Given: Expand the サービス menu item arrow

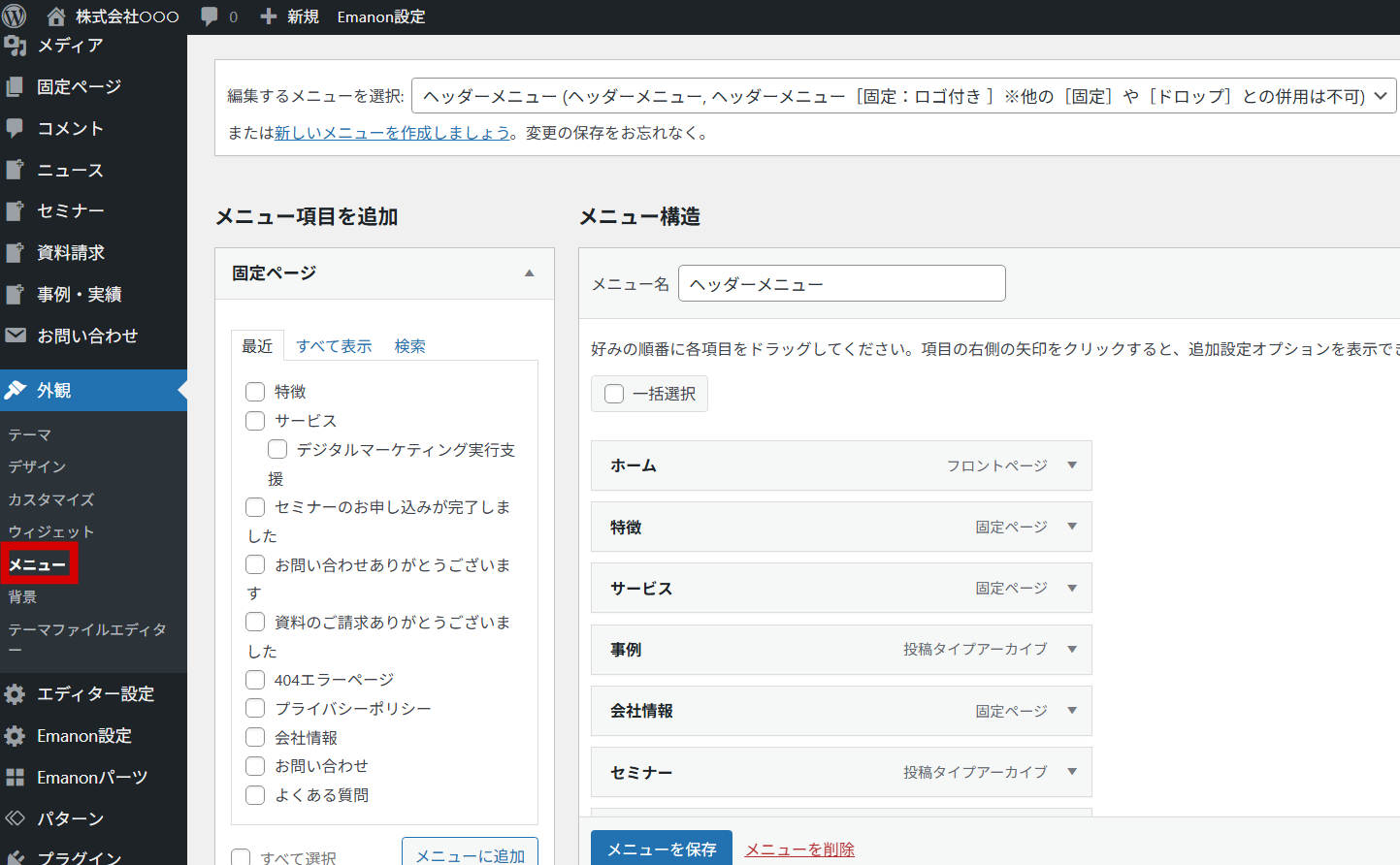Looking at the screenshot, I should [1072, 588].
